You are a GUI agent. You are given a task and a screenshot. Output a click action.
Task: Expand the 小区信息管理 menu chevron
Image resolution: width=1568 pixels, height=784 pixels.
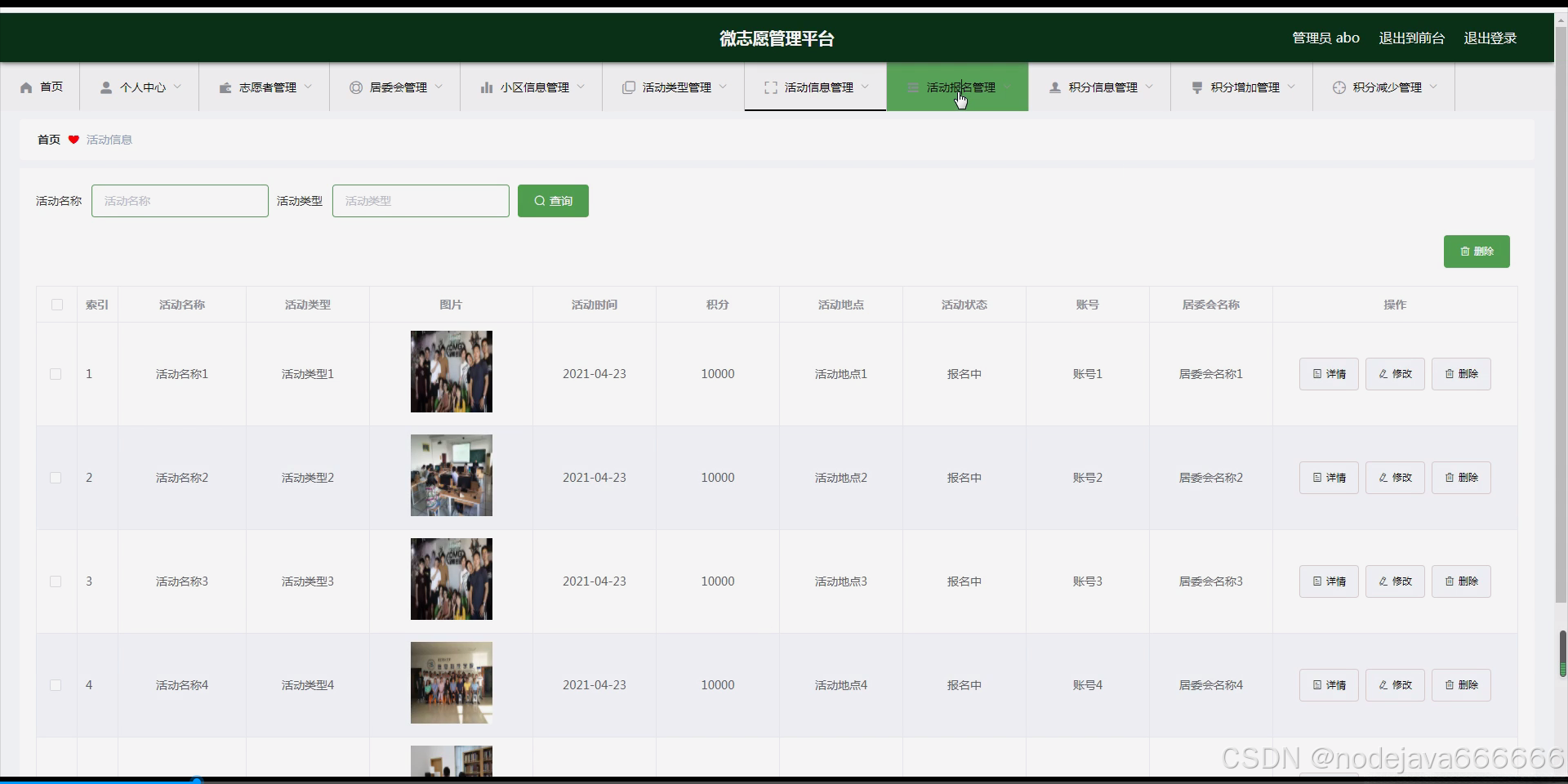pos(581,87)
